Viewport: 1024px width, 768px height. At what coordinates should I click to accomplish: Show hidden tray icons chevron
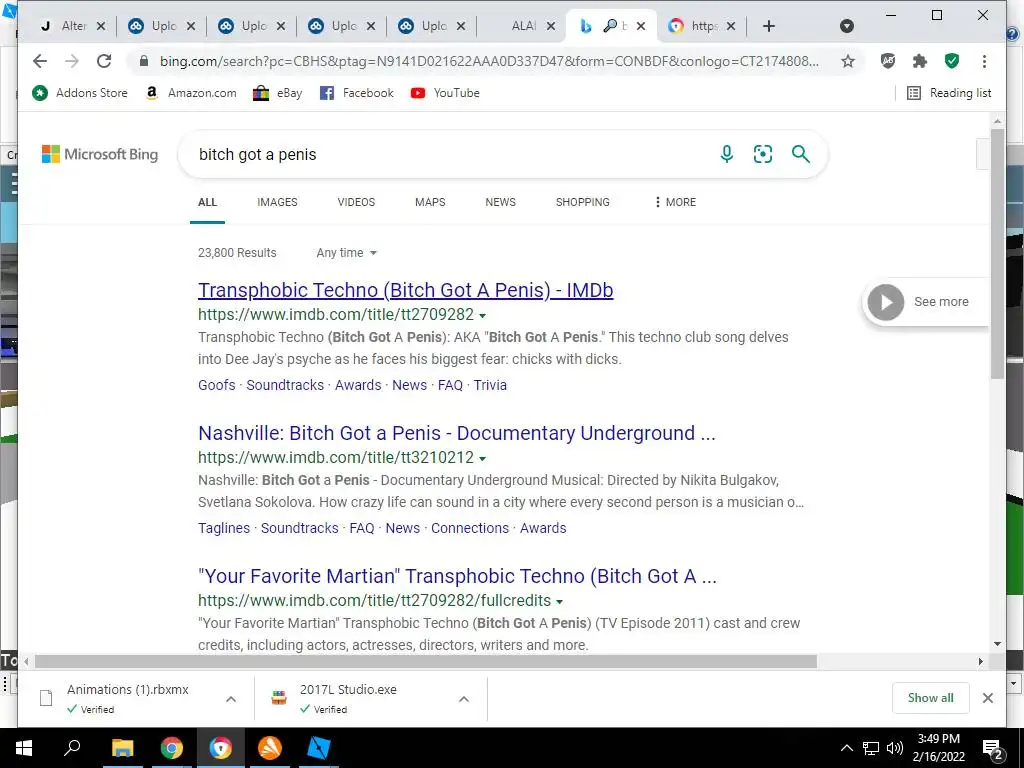(846, 748)
